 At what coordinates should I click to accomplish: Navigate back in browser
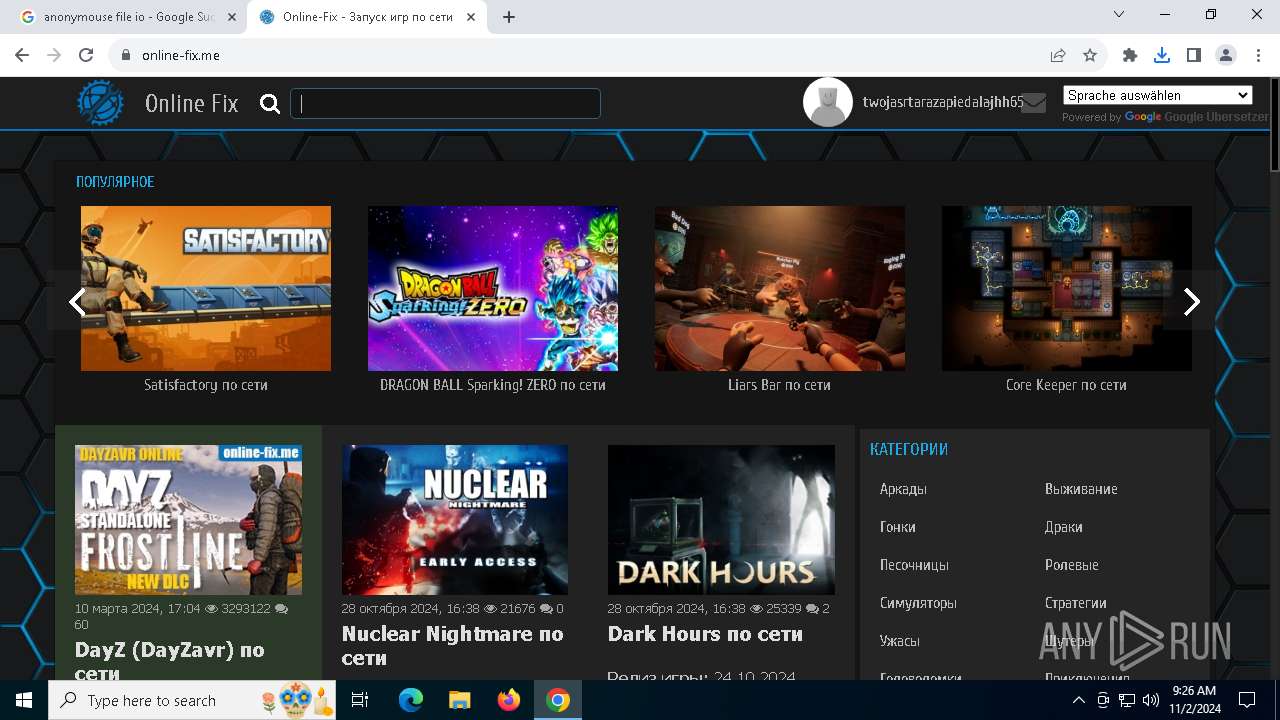coord(22,56)
